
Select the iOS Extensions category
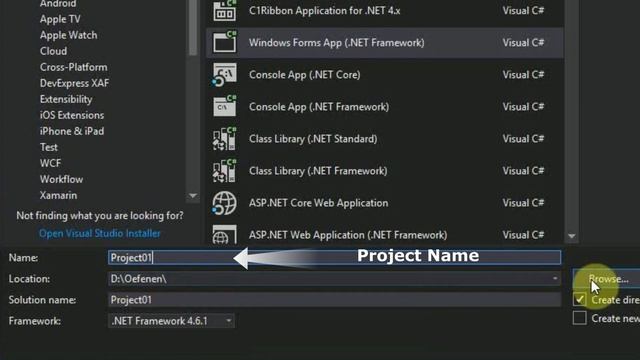coord(72,115)
